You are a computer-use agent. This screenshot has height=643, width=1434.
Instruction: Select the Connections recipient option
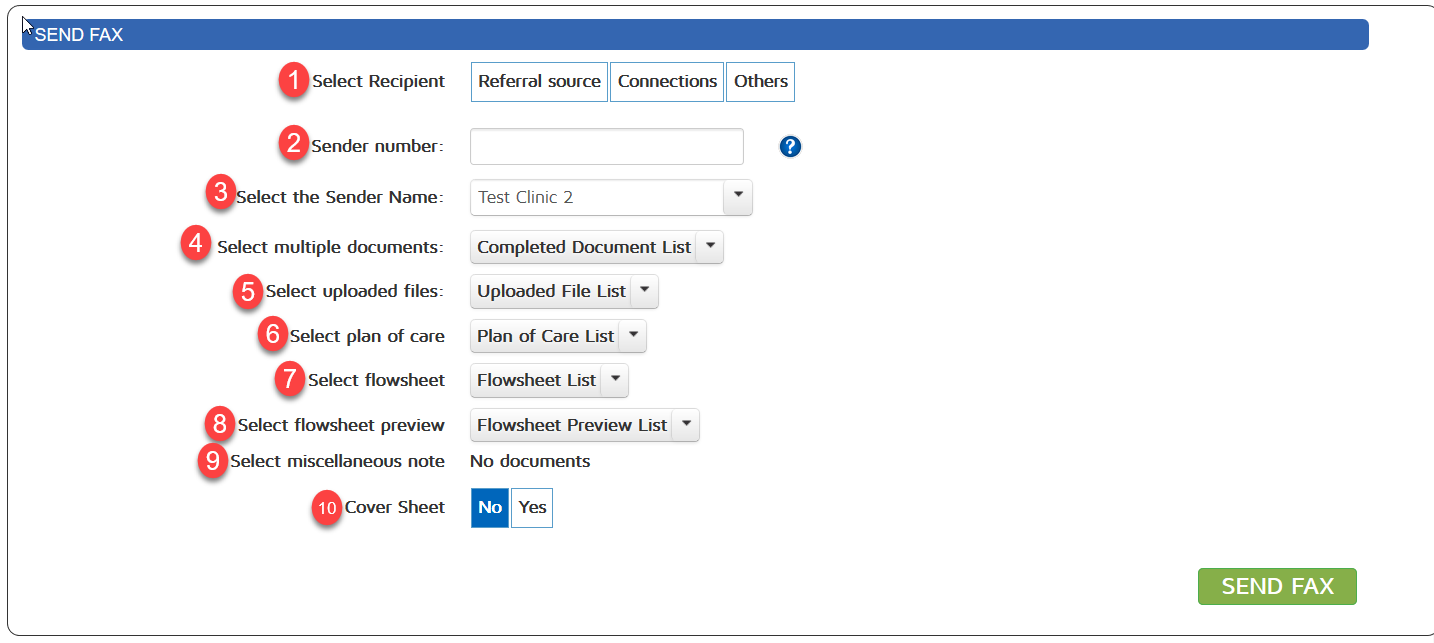point(667,82)
